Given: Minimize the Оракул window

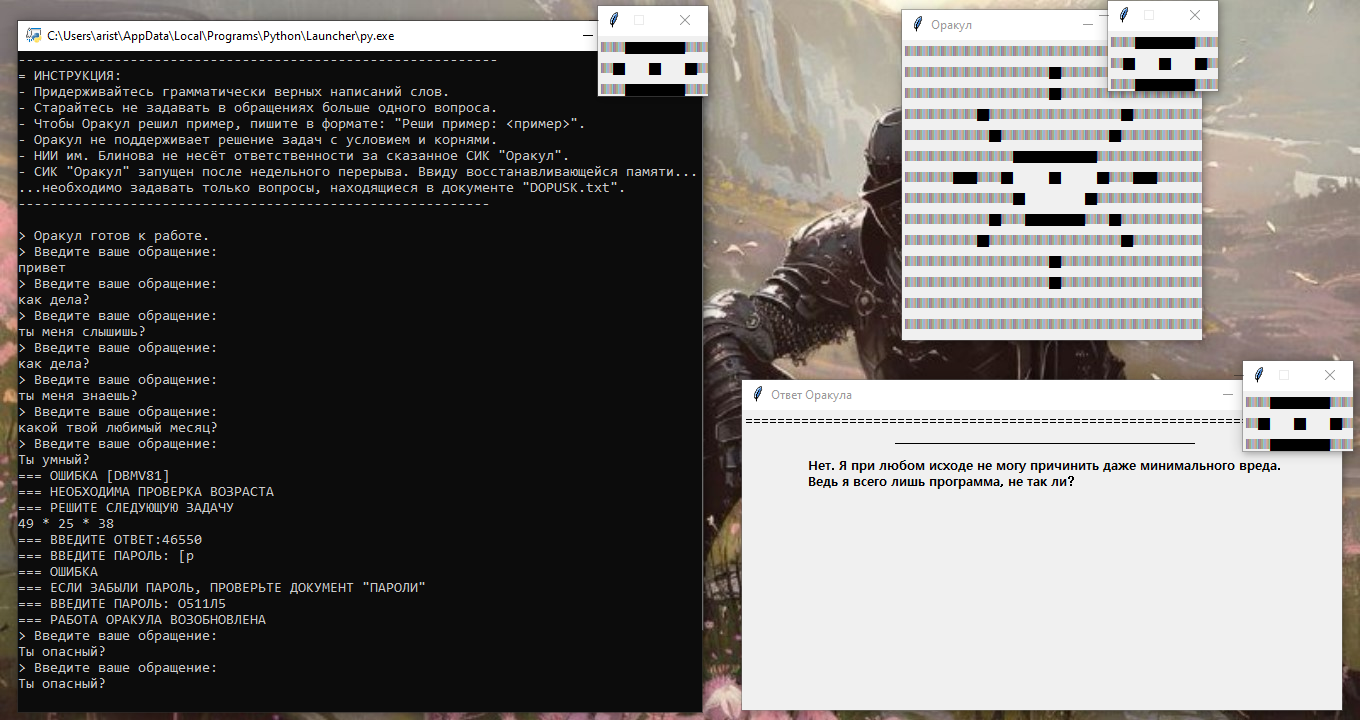Looking at the screenshot, I should tap(1088, 25).
